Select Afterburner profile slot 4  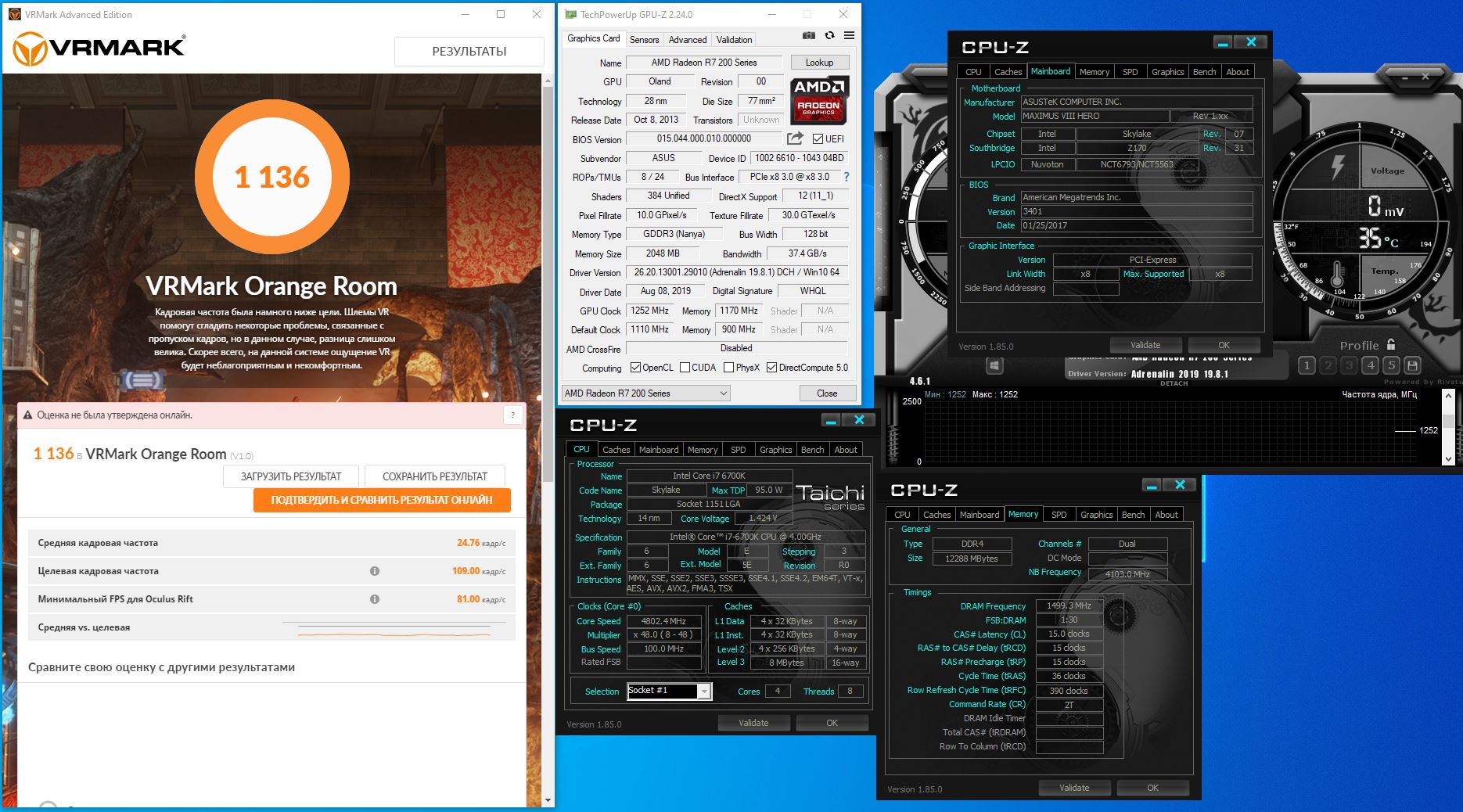click(1370, 365)
